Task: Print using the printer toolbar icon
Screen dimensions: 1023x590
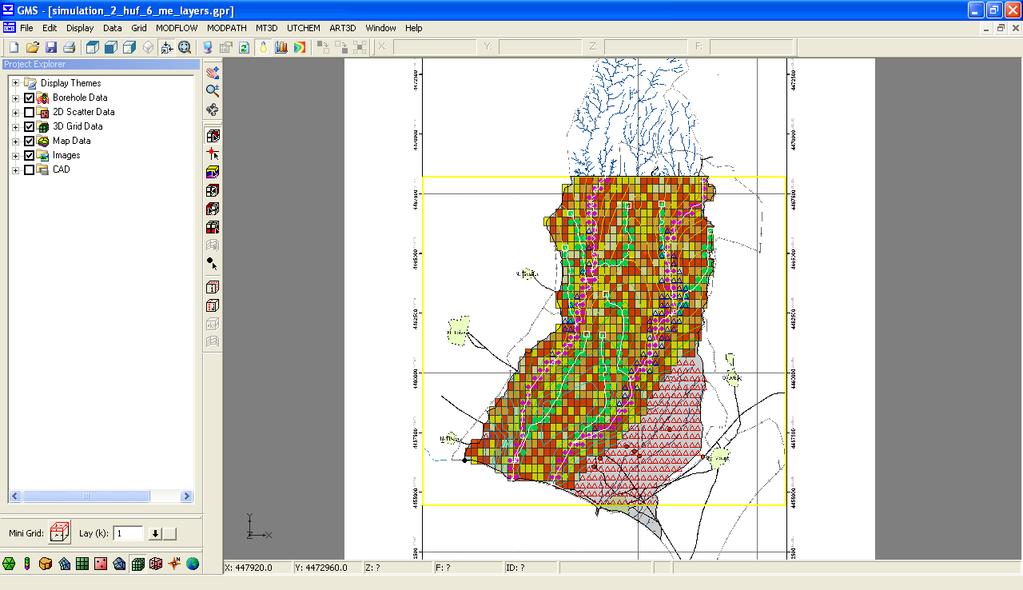Action: [69, 47]
